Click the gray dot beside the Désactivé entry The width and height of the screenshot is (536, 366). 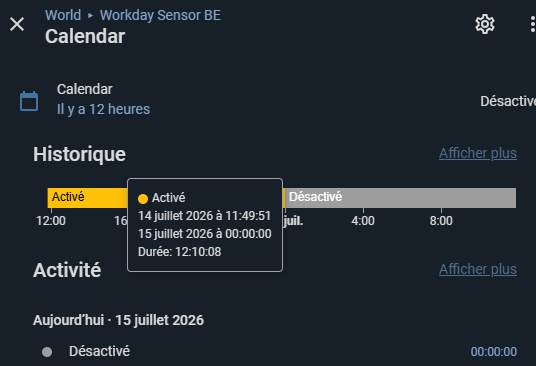coord(47,352)
